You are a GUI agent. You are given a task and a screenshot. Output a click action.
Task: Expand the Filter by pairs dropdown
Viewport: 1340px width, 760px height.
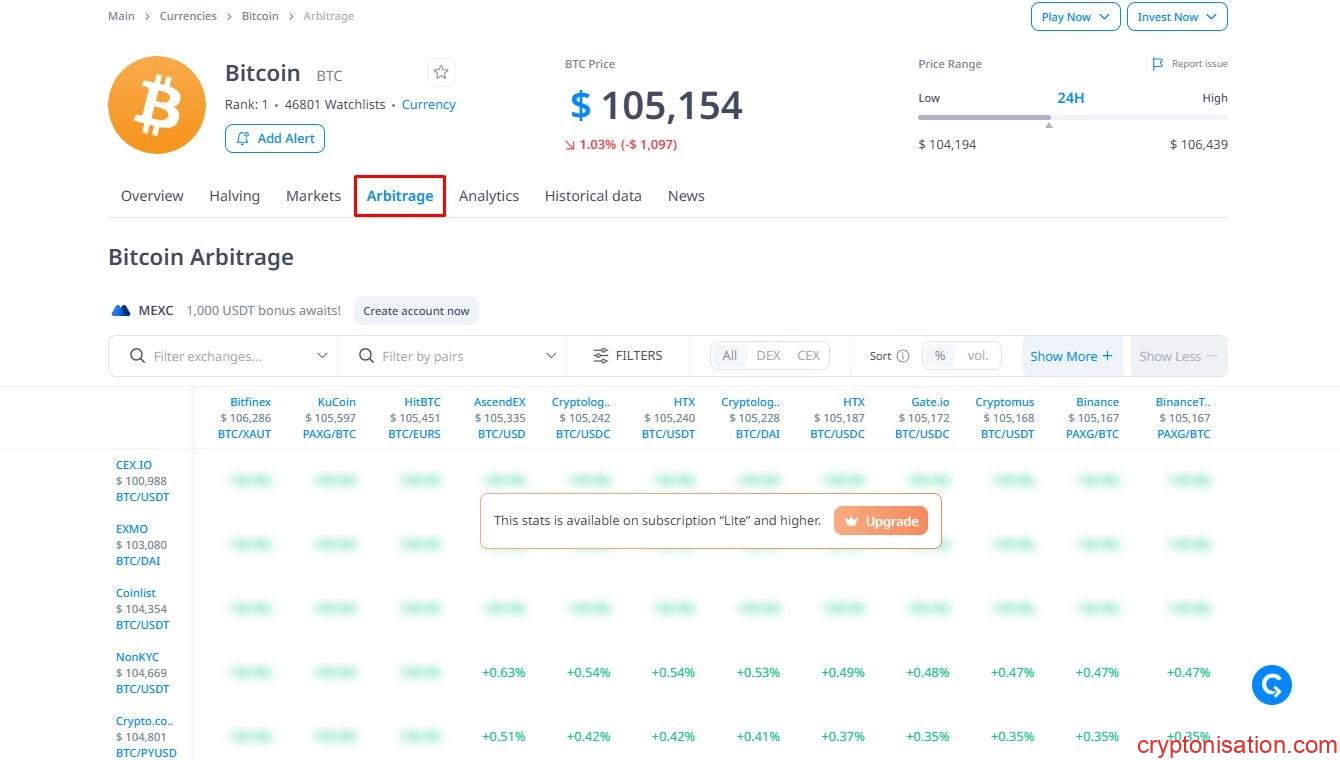pyautogui.click(x=551, y=356)
